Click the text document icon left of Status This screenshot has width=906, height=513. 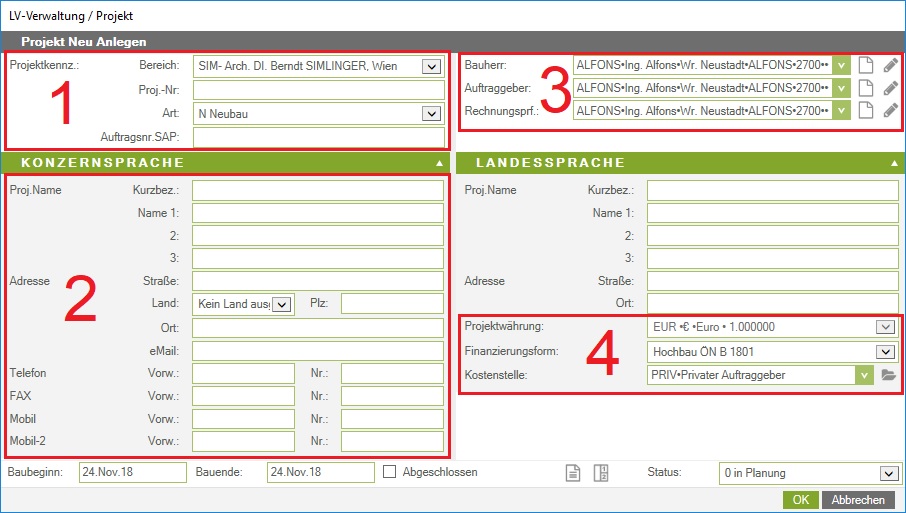pyautogui.click(x=573, y=473)
